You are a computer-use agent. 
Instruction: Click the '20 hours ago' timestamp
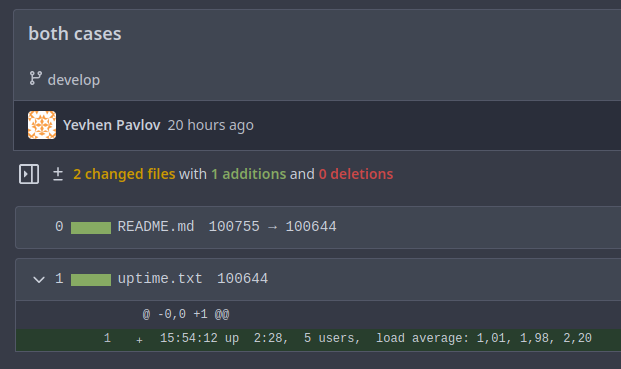(210, 125)
